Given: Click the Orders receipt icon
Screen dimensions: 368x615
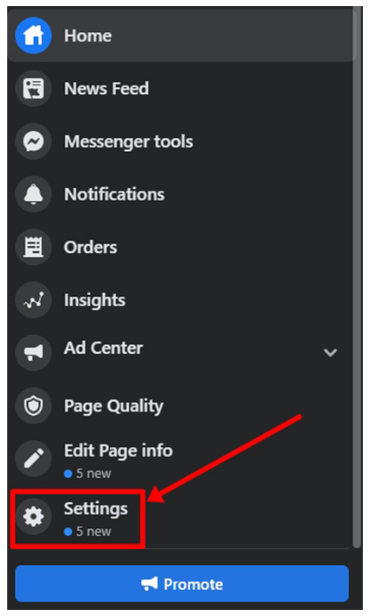Looking at the screenshot, I should tap(33, 247).
